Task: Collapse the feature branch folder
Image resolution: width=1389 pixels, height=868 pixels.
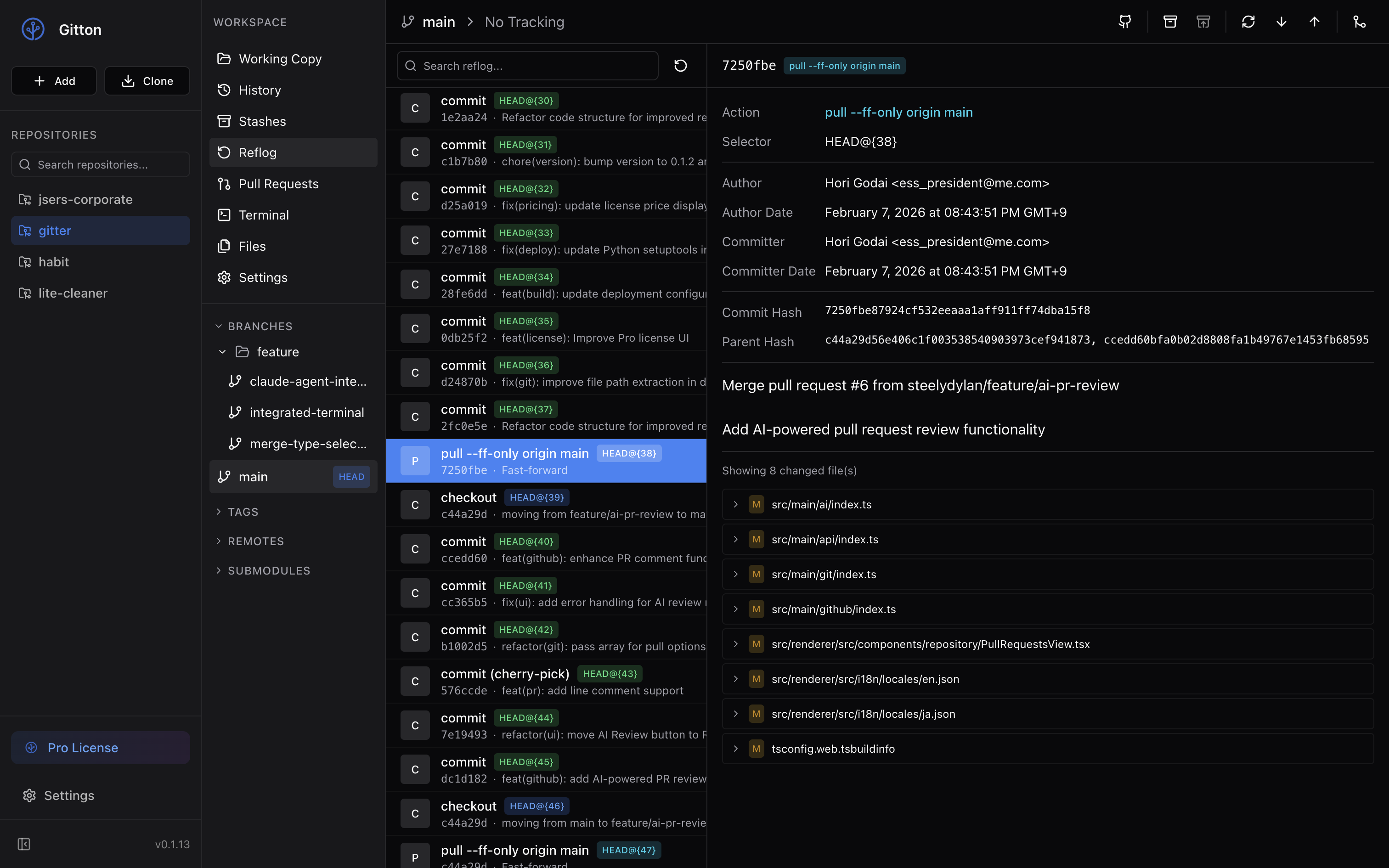Action: pos(223,352)
